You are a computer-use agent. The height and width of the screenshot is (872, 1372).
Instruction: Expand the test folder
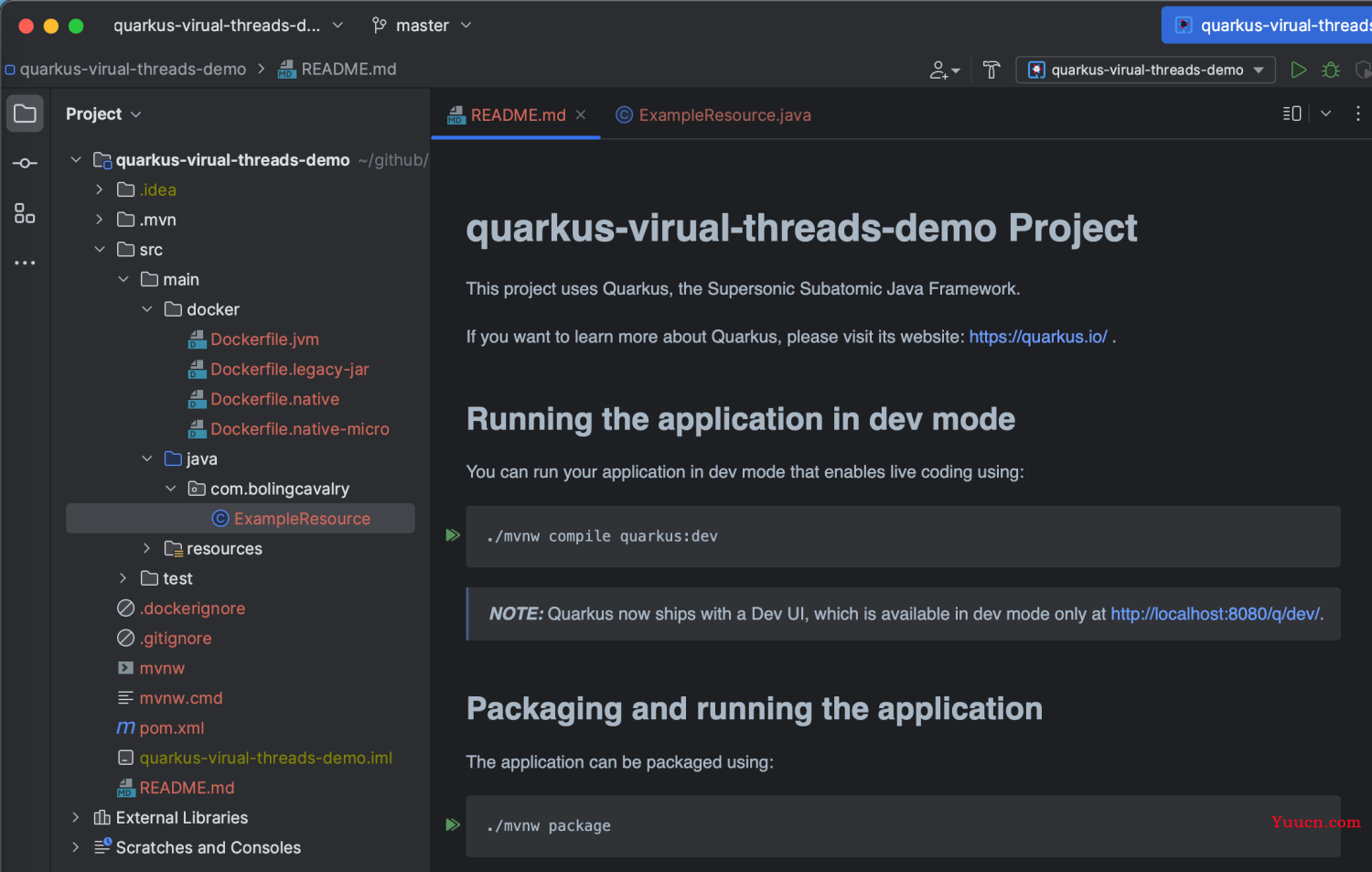pyautogui.click(x=123, y=578)
